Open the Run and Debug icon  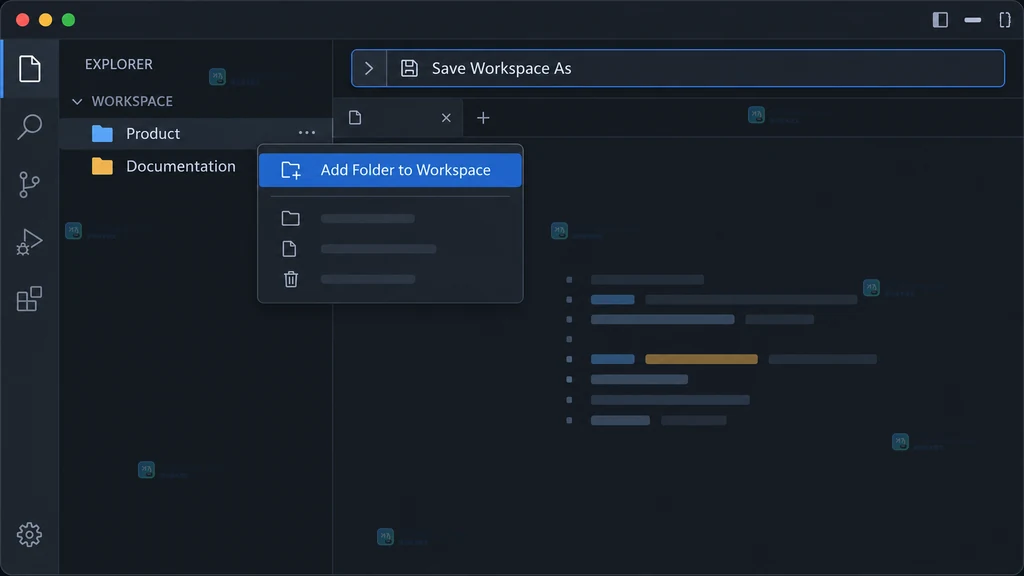[x=29, y=242]
